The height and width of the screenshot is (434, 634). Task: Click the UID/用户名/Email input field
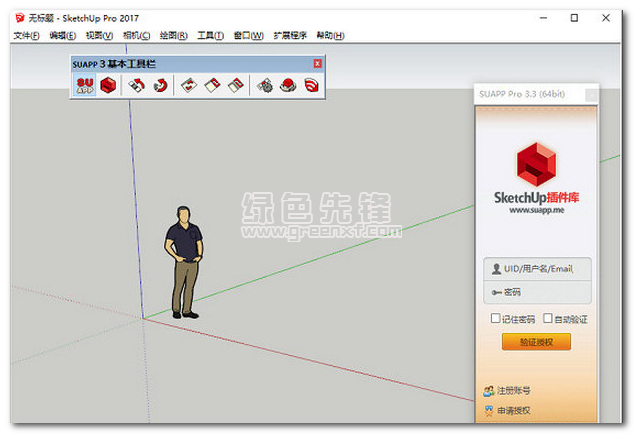(537, 269)
